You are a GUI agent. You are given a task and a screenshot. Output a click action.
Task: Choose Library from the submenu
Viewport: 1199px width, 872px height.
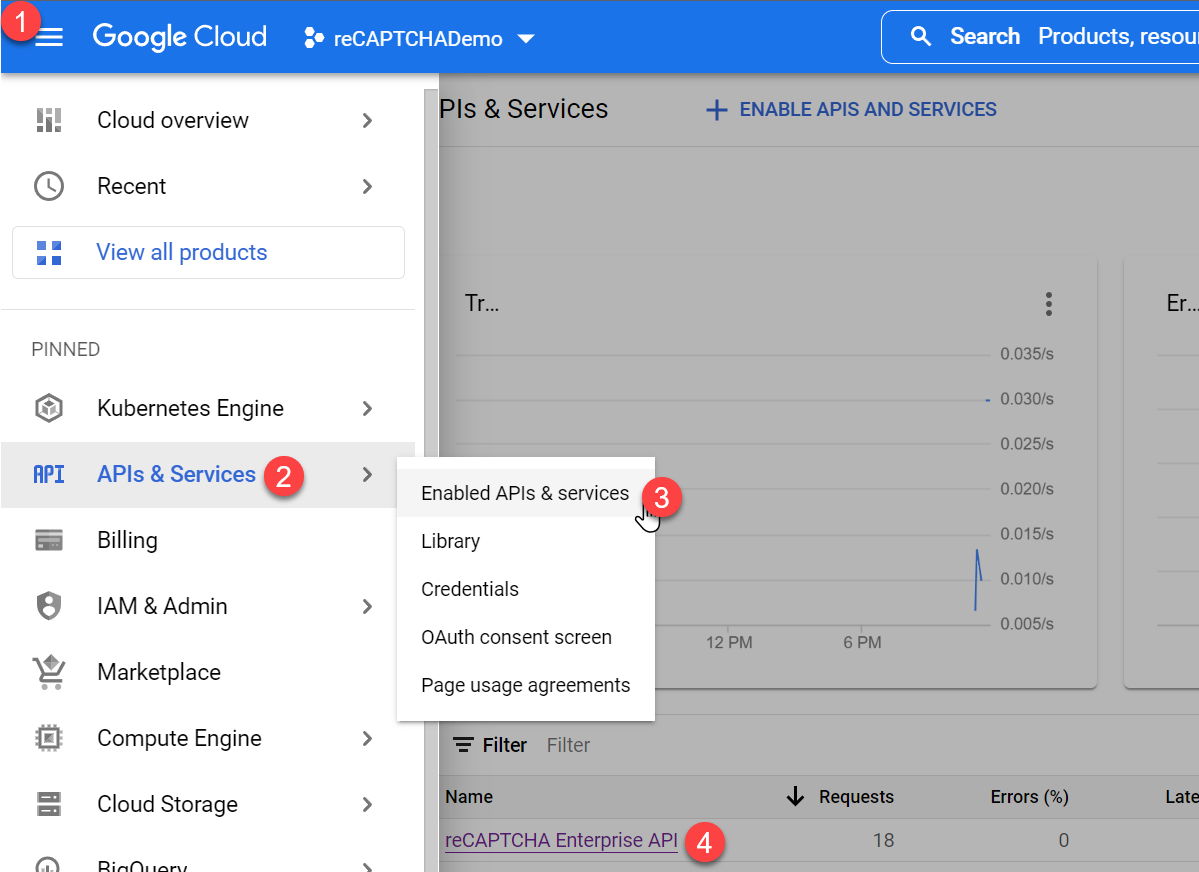525,541
